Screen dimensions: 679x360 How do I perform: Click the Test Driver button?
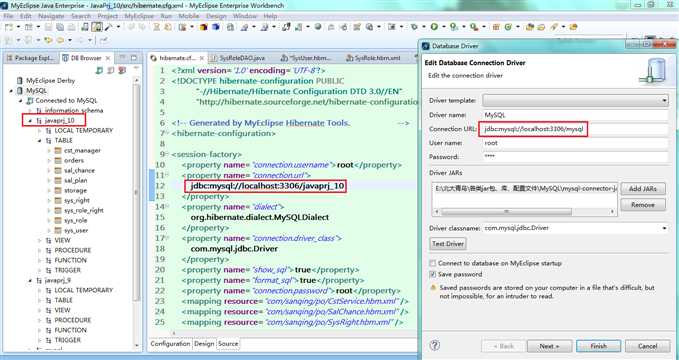[x=448, y=243]
